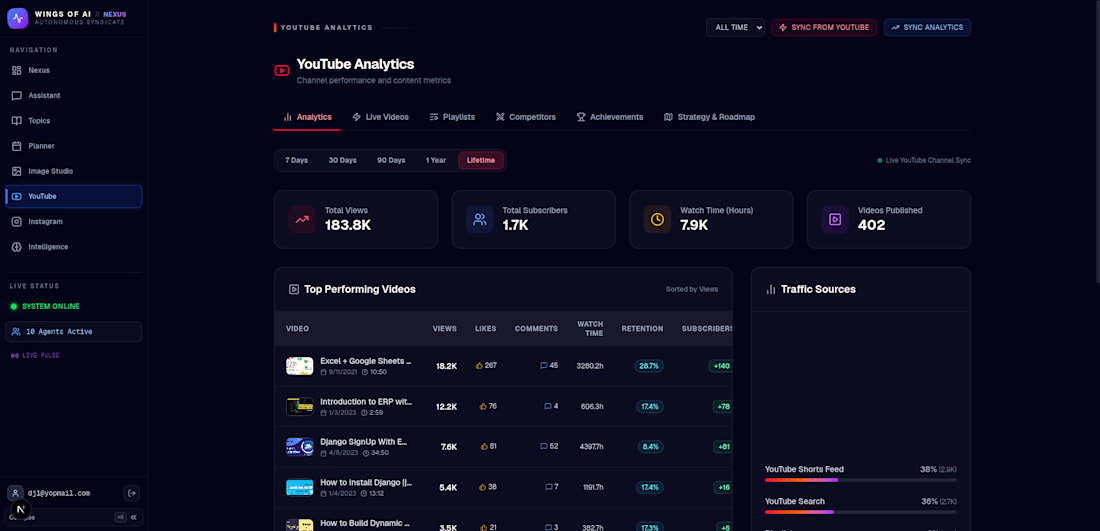Screen dimensions: 1100x531
Task: Click the log out icon beside the email
Action: (x=131, y=493)
